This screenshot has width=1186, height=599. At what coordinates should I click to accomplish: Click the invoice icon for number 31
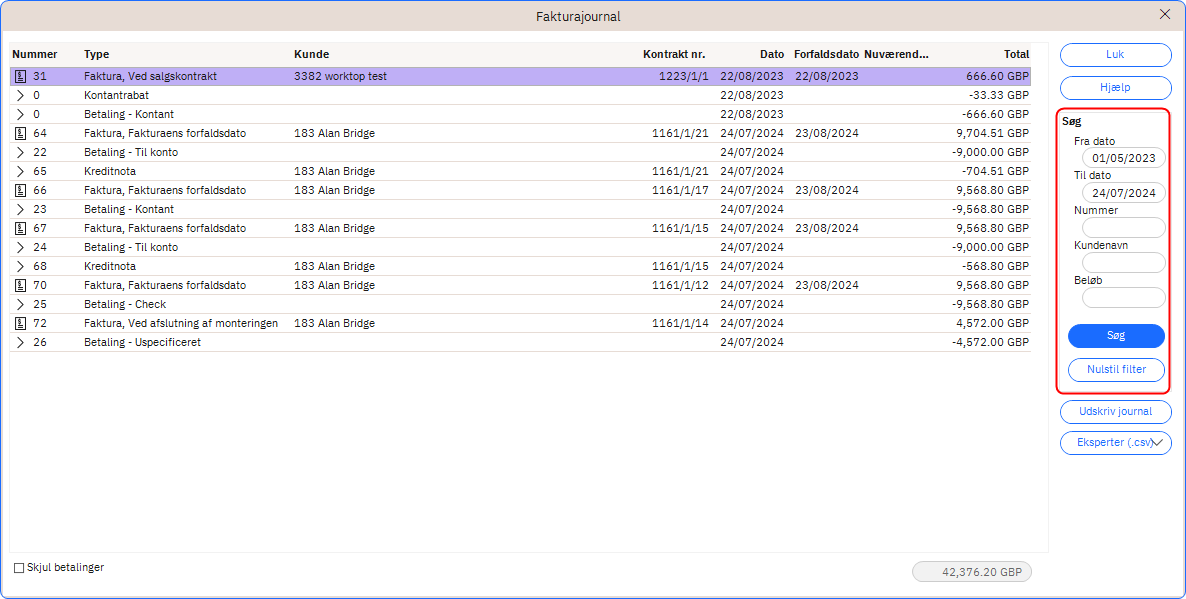click(x=20, y=76)
